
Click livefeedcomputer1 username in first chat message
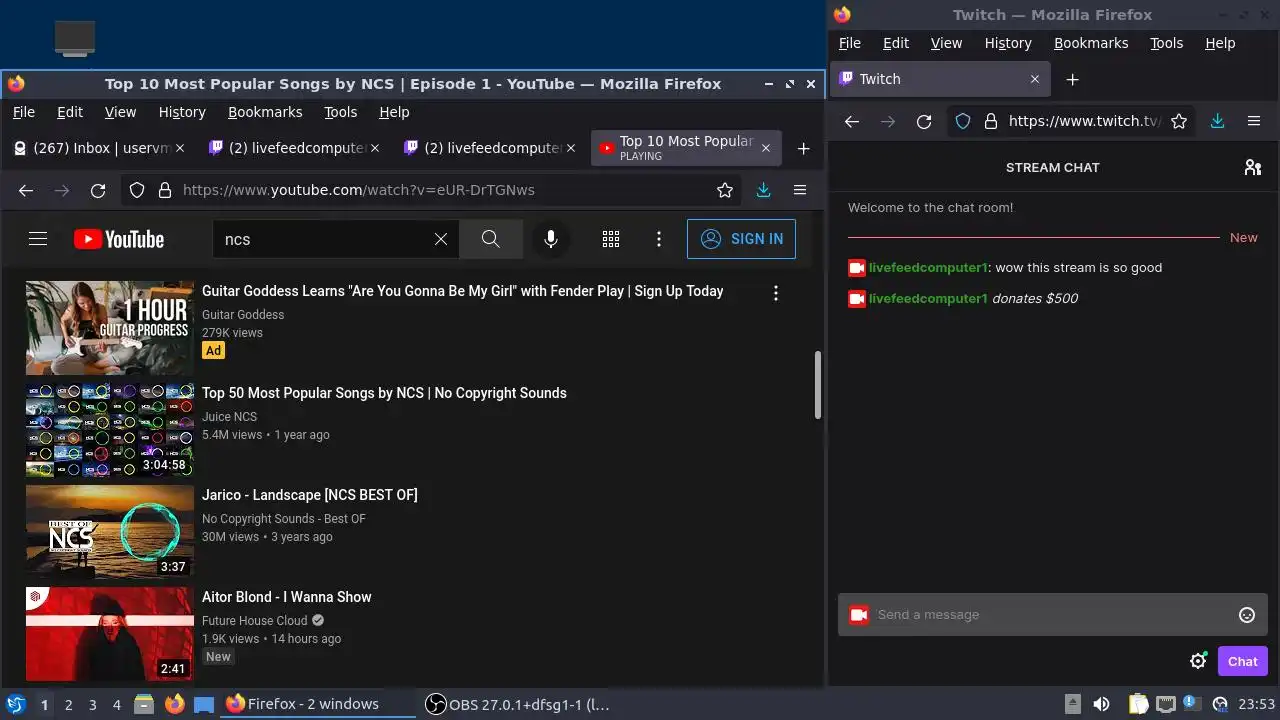928,268
